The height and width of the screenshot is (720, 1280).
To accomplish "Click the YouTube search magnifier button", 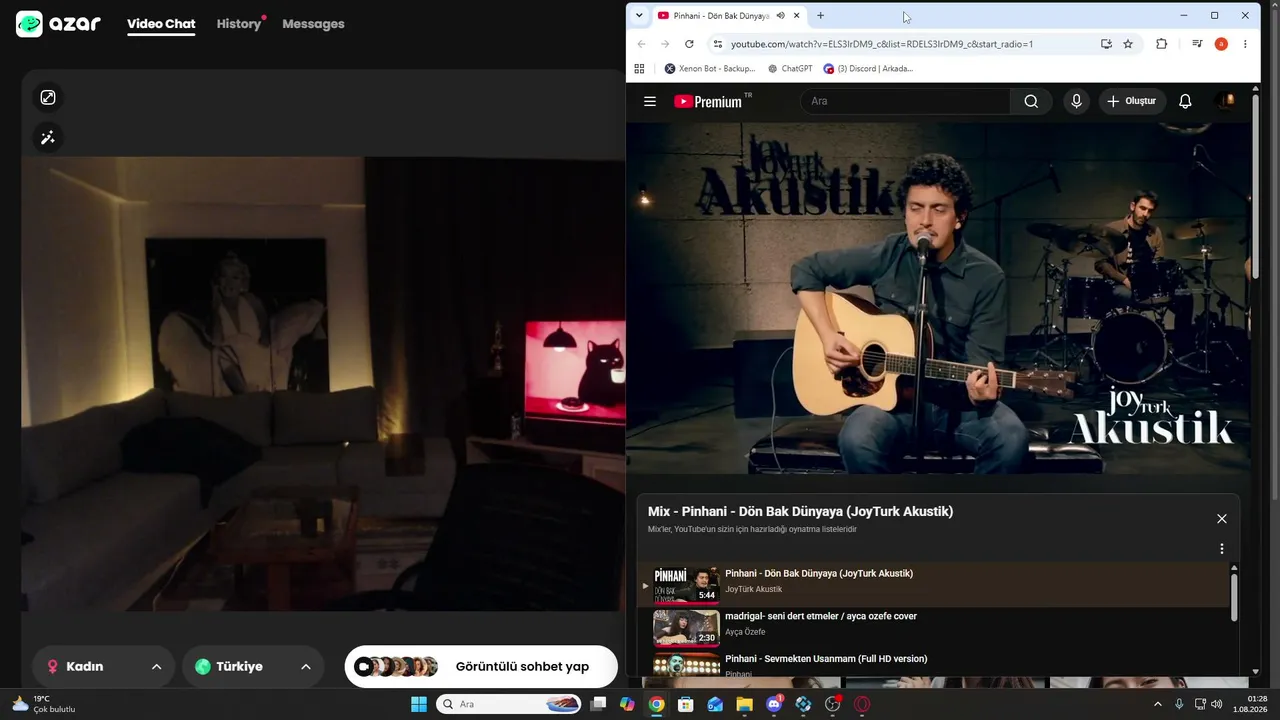I will pos(1031,101).
